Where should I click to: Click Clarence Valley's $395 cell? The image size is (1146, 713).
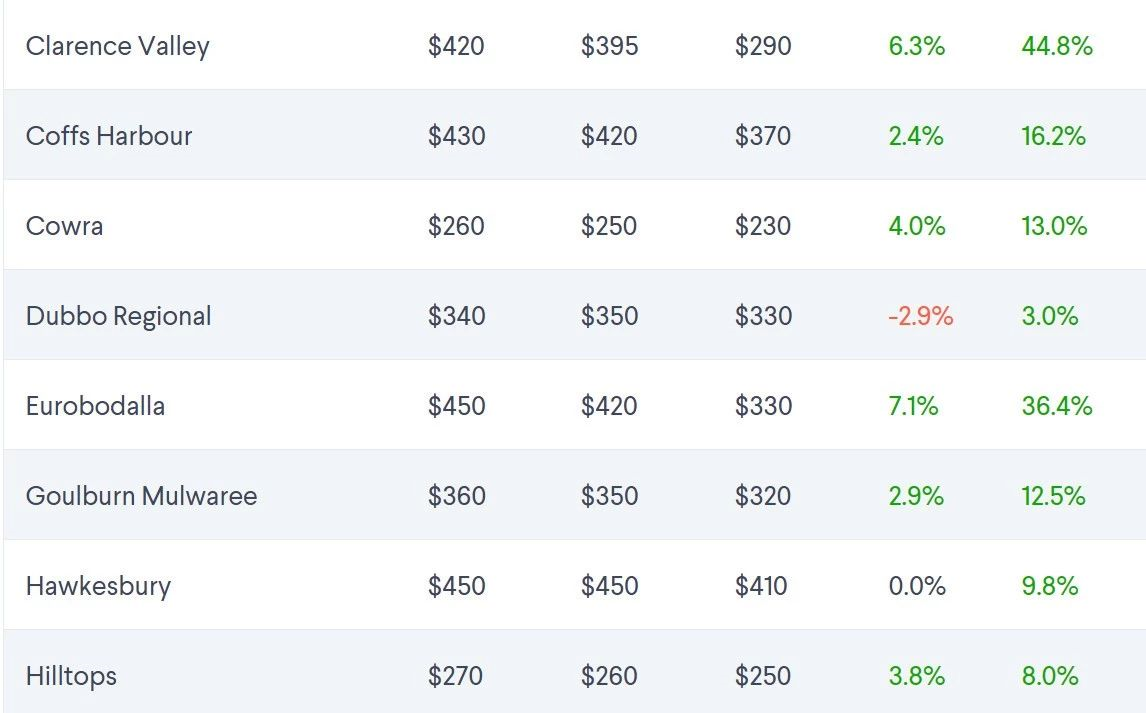(x=609, y=46)
